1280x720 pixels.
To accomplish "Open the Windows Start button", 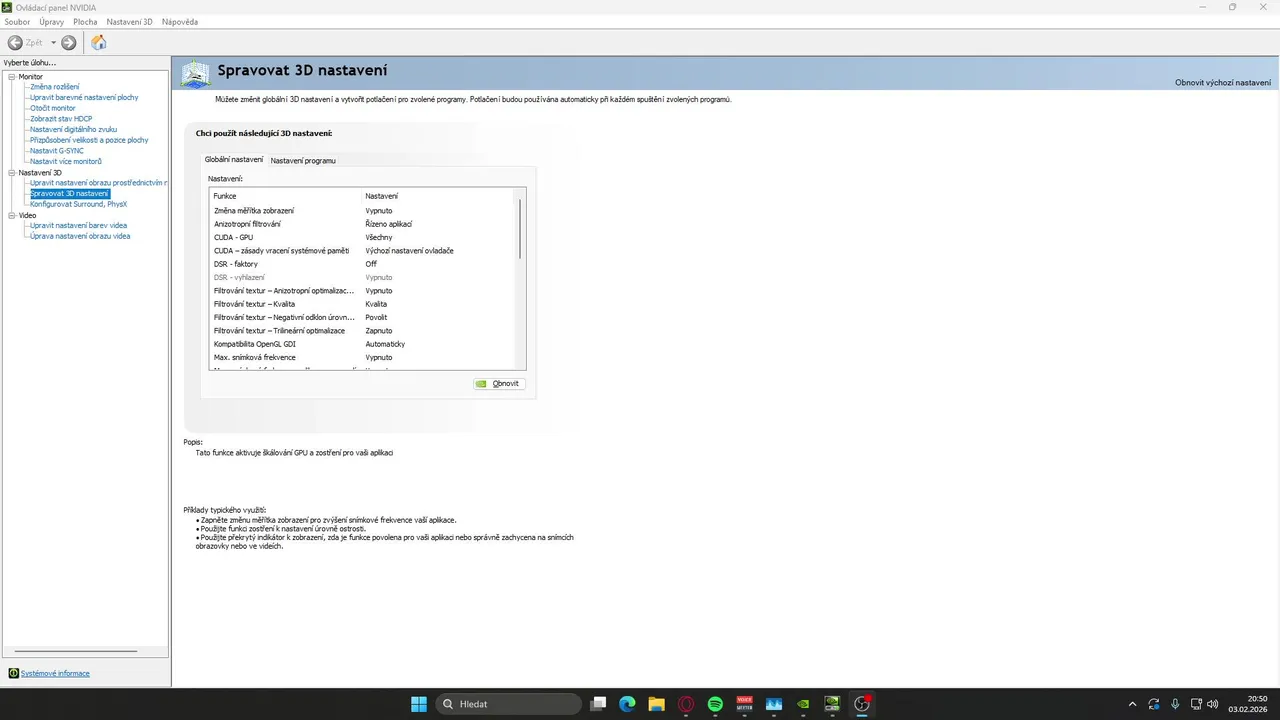I will click(418, 704).
